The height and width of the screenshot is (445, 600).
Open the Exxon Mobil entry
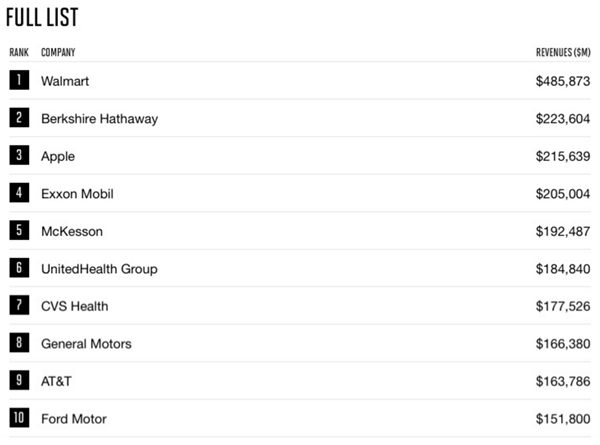(x=77, y=194)
